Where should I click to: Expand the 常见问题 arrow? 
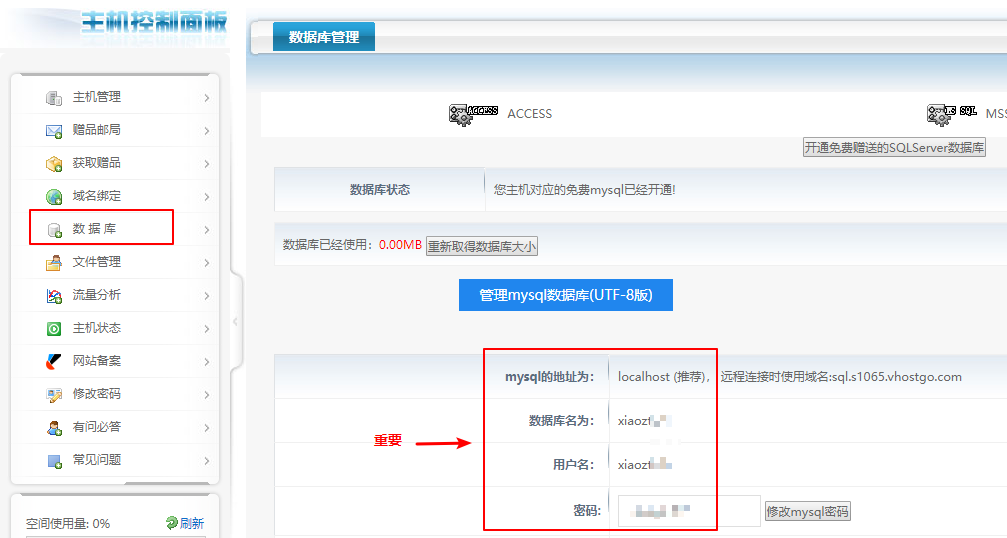click(206, 461)
